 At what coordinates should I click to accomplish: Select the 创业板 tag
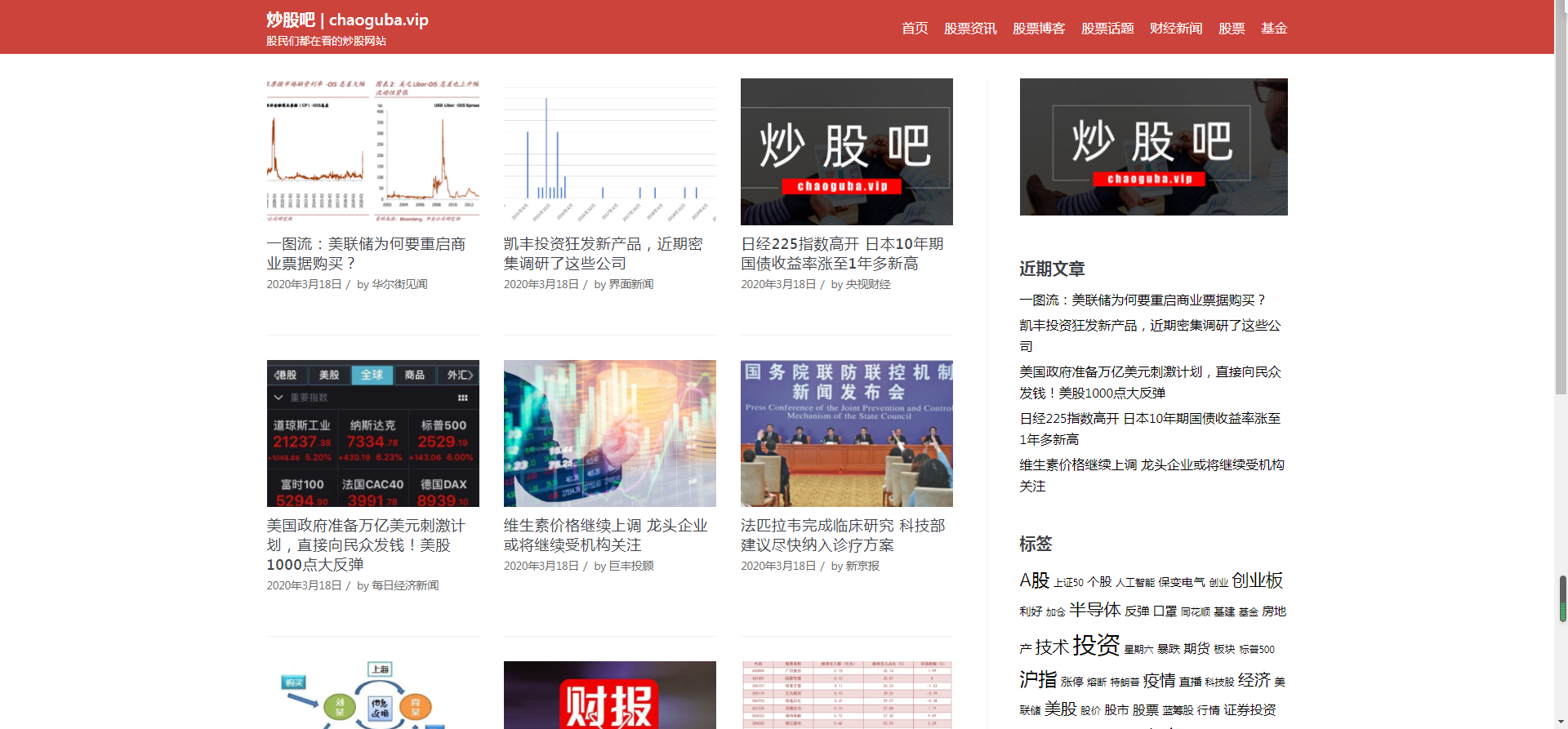tap(1258, 580)
